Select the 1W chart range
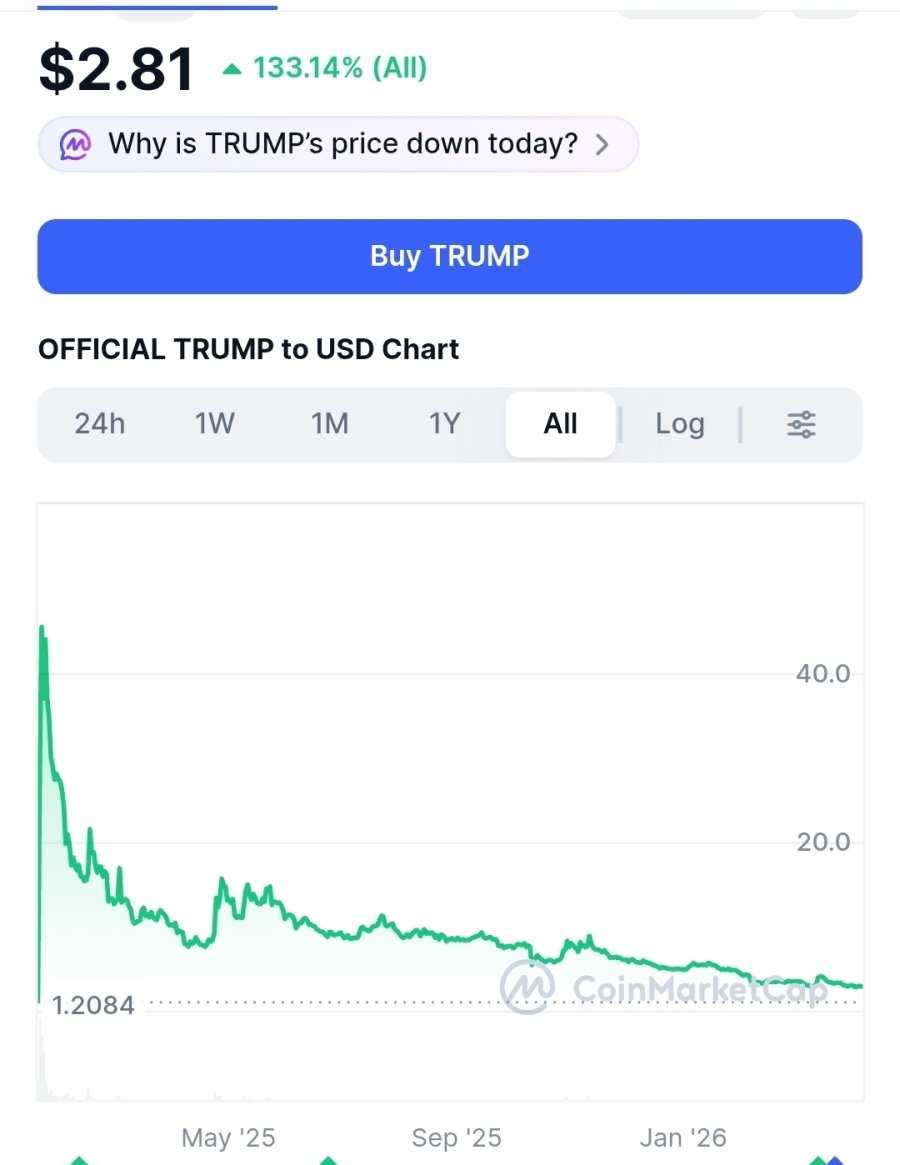Viewport: 900px width, 1165px height. pos(215,424)
